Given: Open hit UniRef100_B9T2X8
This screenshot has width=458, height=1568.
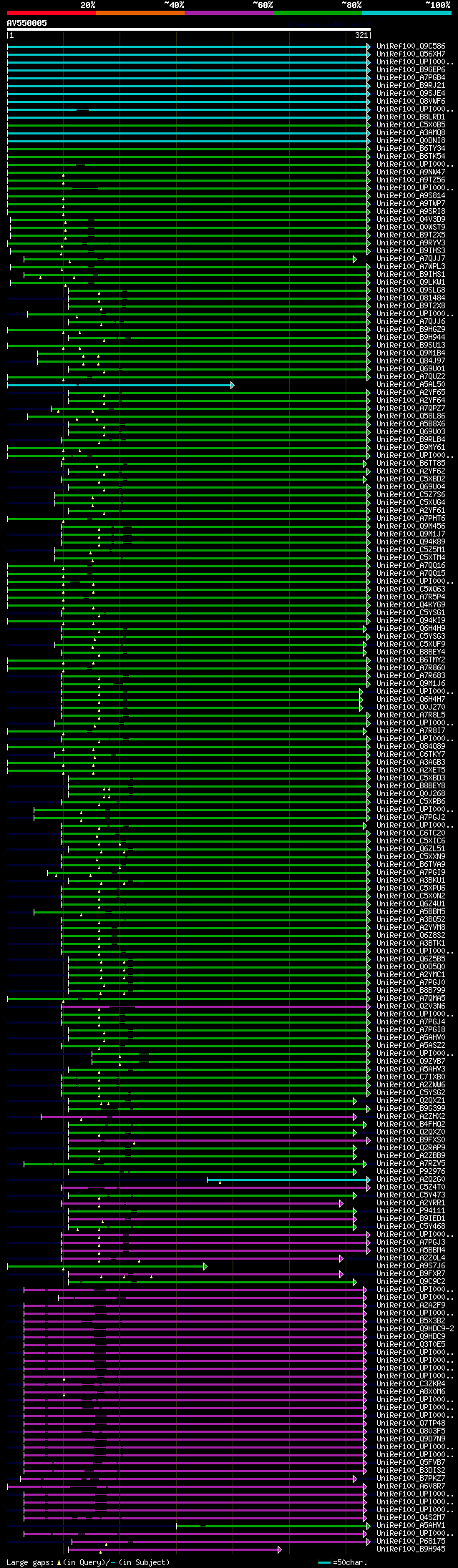Looking at the screenshot, I should [411, 306].
